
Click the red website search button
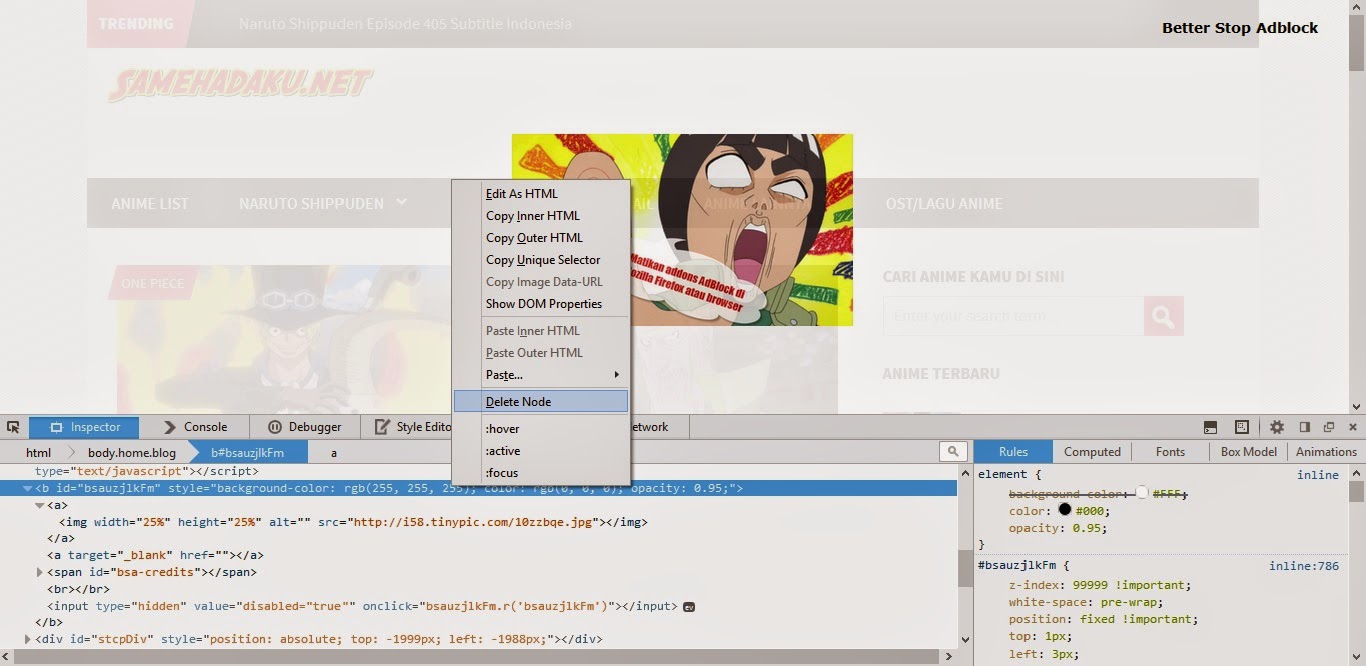tap(1164, 316)
